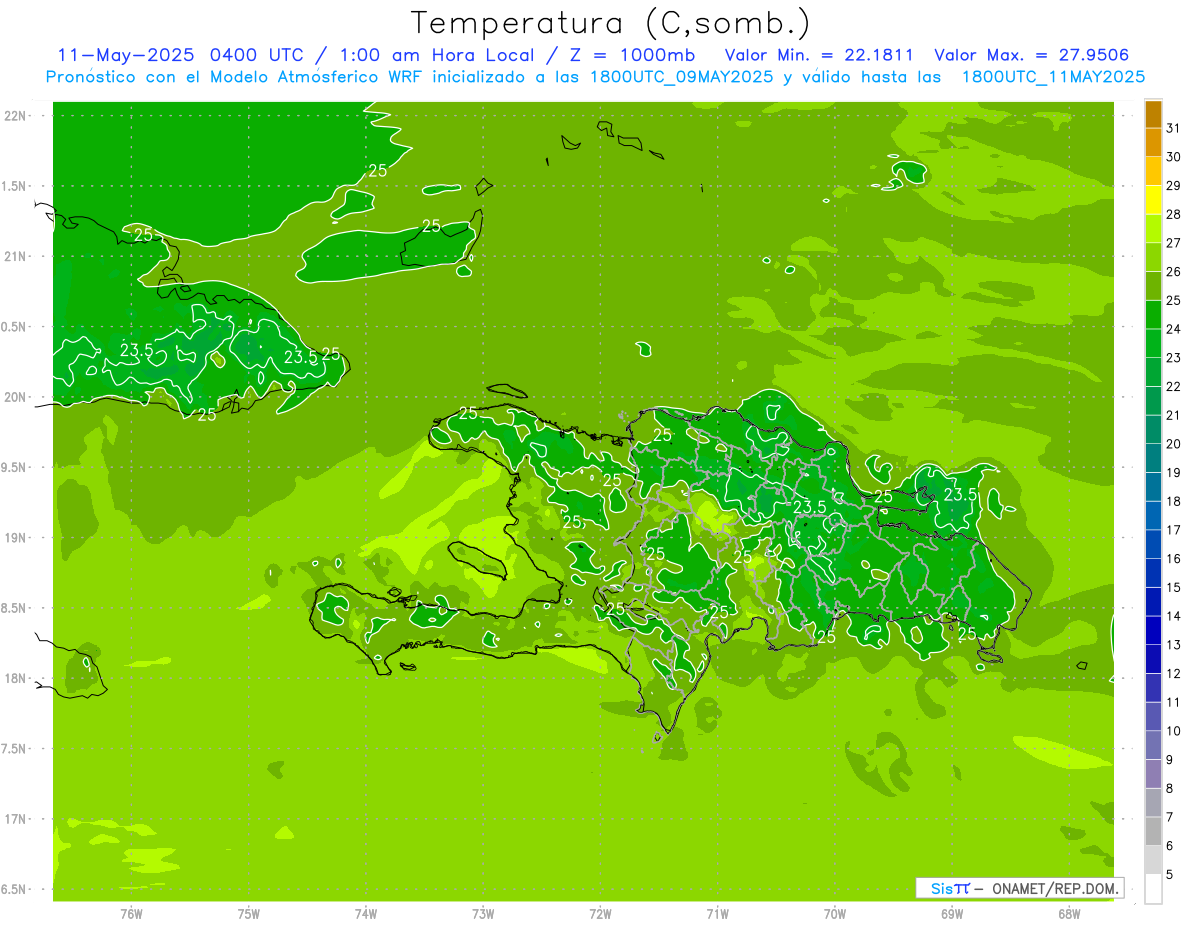The image size is (1200, 927).
Task: Click purple colorbar swatch between 9 and 10
Action: pyautogui.click(x=1153, y=745)
